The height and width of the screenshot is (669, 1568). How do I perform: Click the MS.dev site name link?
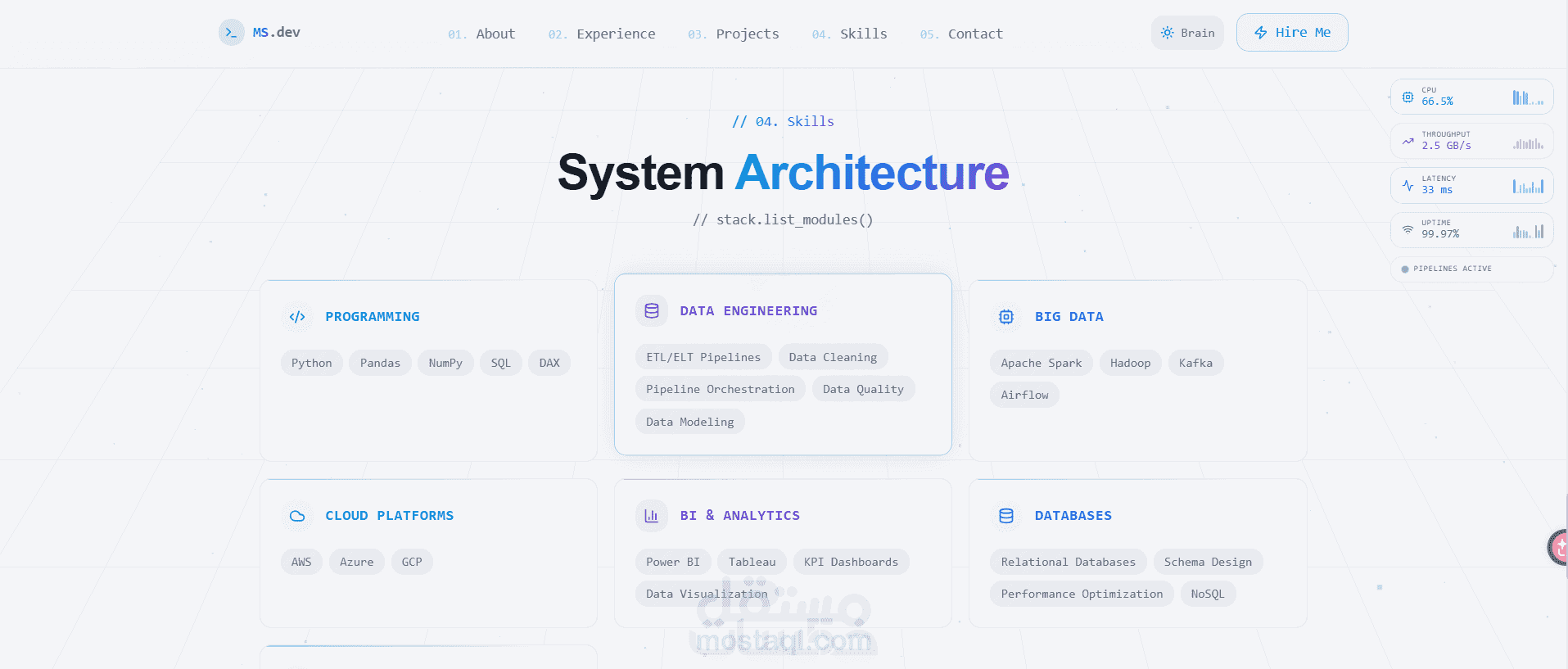pos(276,33)
